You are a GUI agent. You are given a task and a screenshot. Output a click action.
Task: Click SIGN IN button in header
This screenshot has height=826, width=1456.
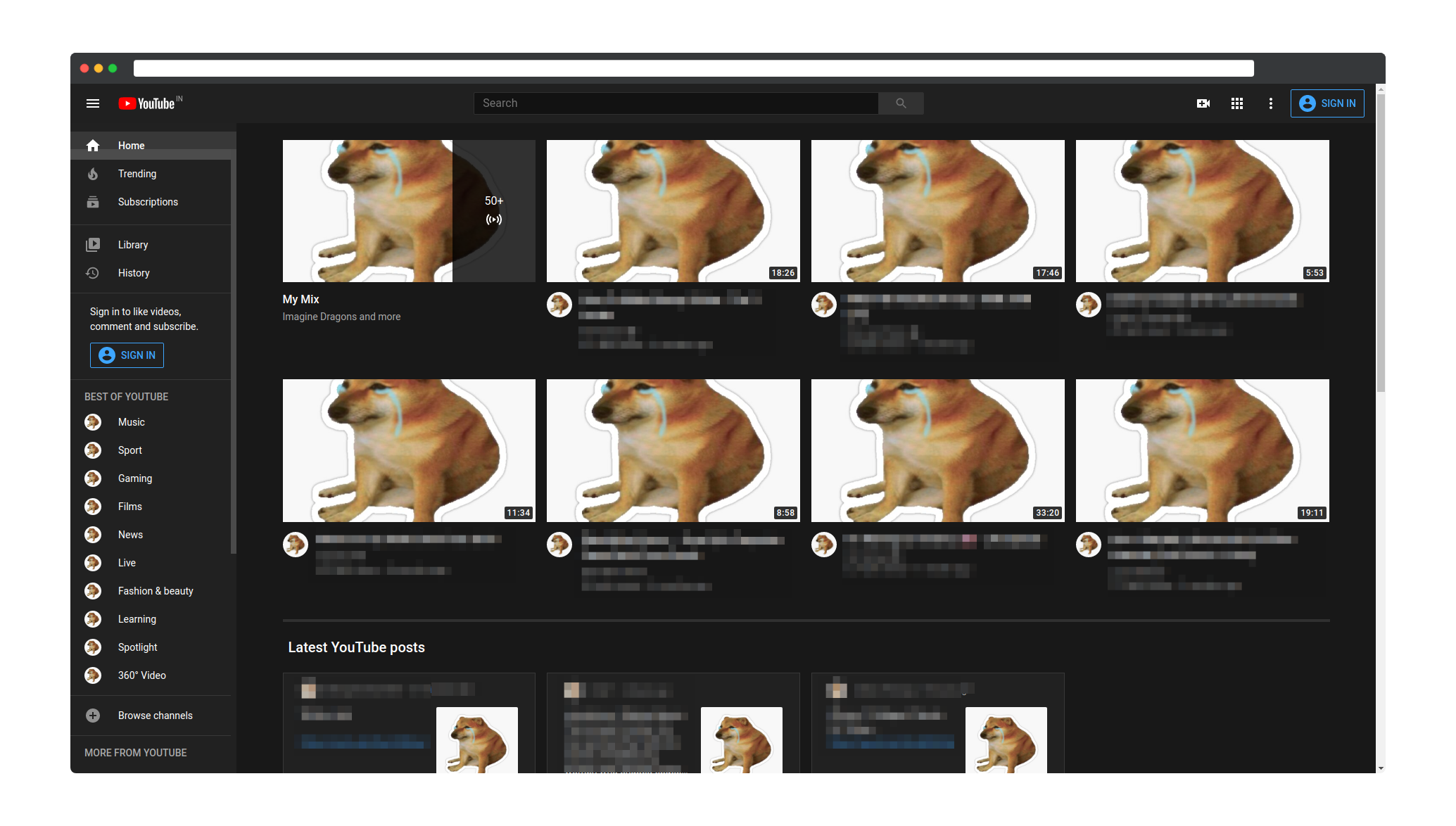(1327, 103)
